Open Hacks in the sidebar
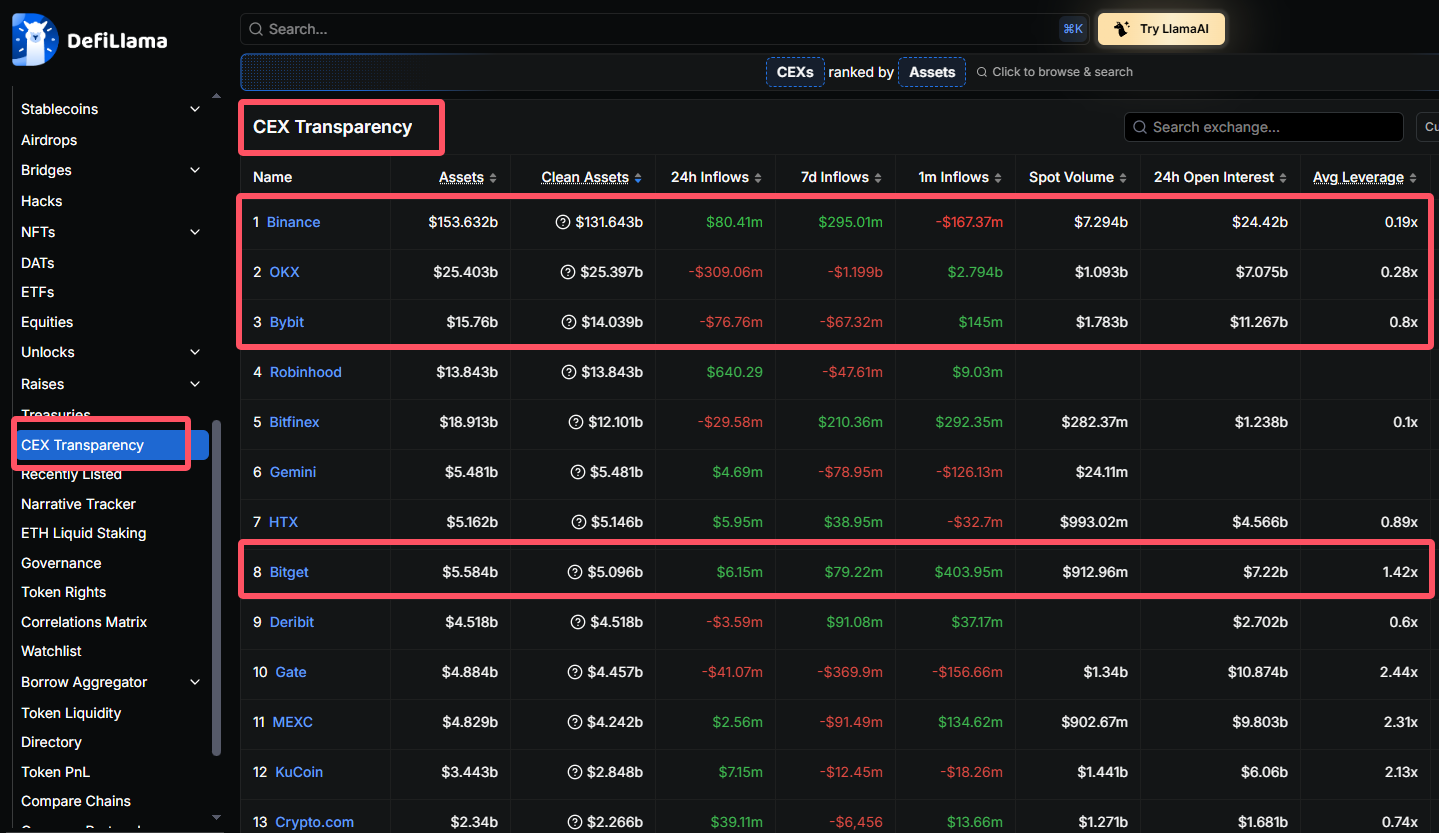The width and height of the screenshot is (1439, 833). [x=42, y=201]
